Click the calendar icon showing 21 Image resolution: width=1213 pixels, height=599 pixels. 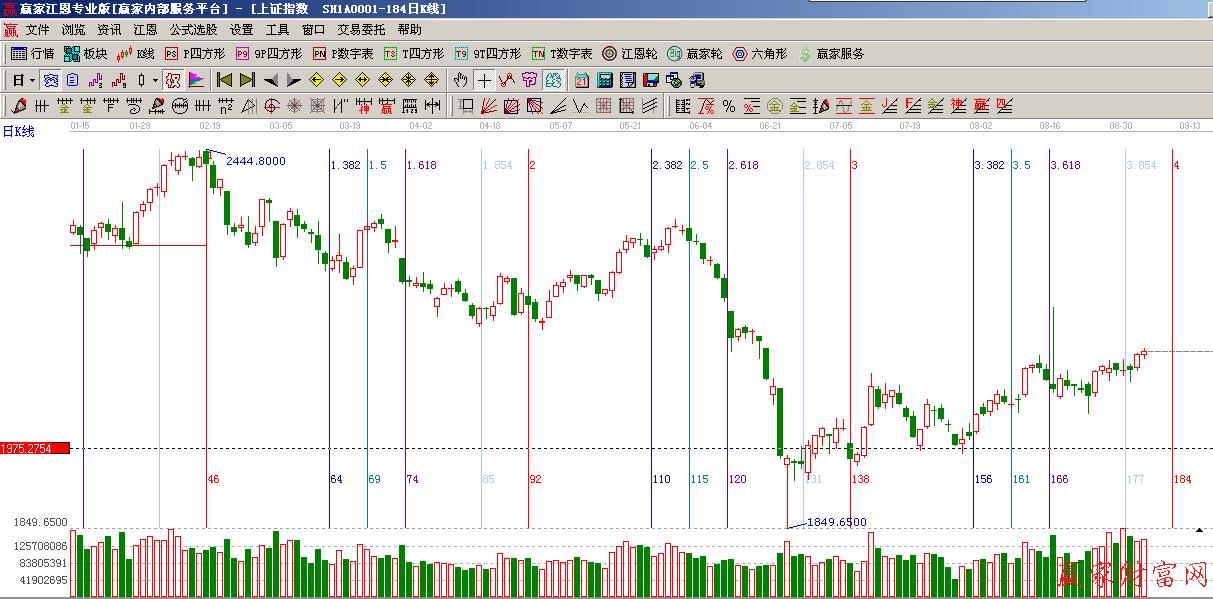pos(582,80)
